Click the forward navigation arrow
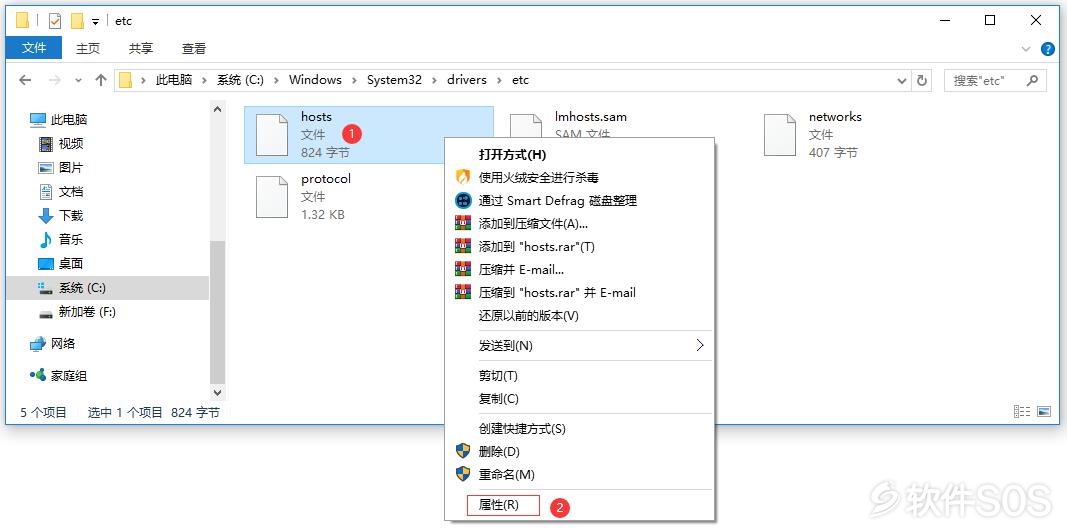Viewport: 1067px width, 528px height. (x=56, y=80)
